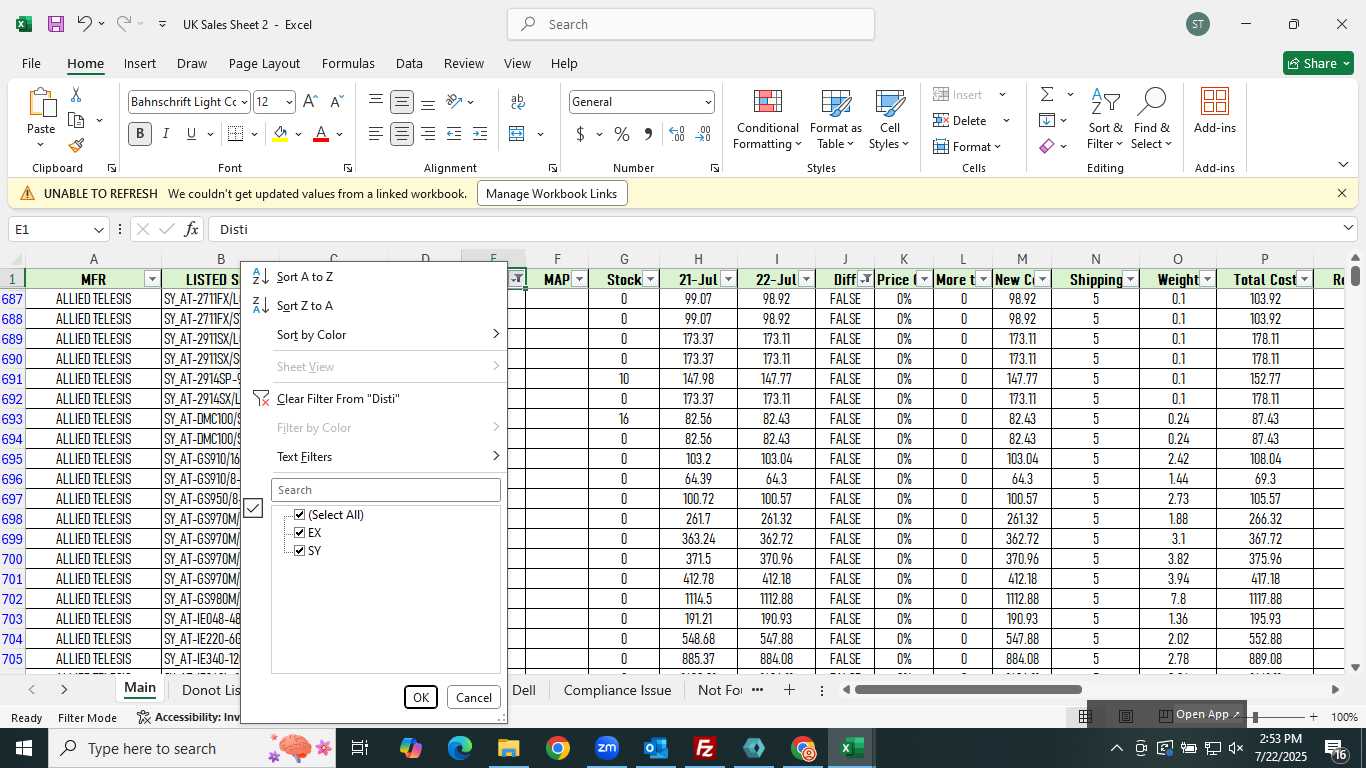Click AutoSum sigma icon
This screenshot has height=768, width=1366.
pyautogui.click(x=1047, y=95)
